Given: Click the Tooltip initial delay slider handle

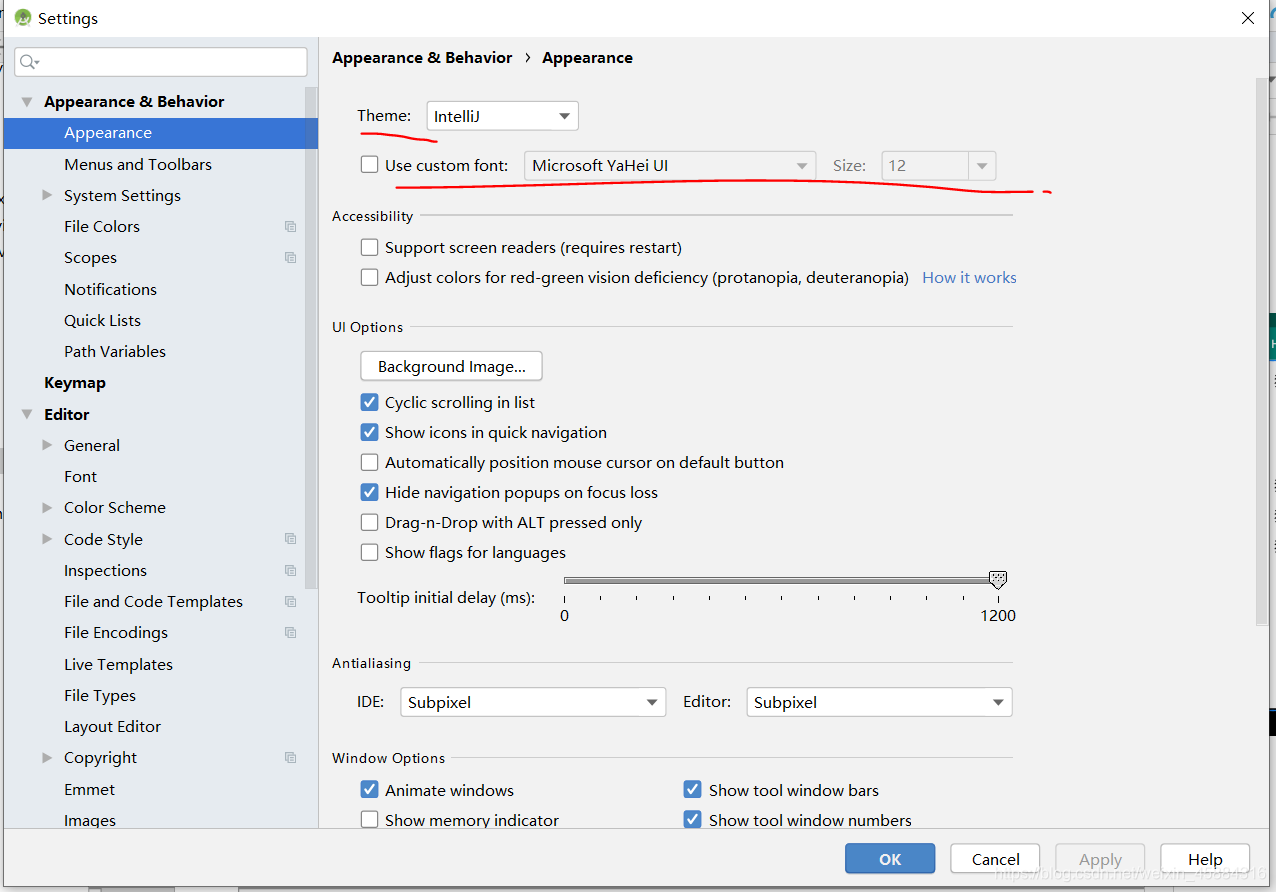Looking at the screenshot, I should 997,580.
